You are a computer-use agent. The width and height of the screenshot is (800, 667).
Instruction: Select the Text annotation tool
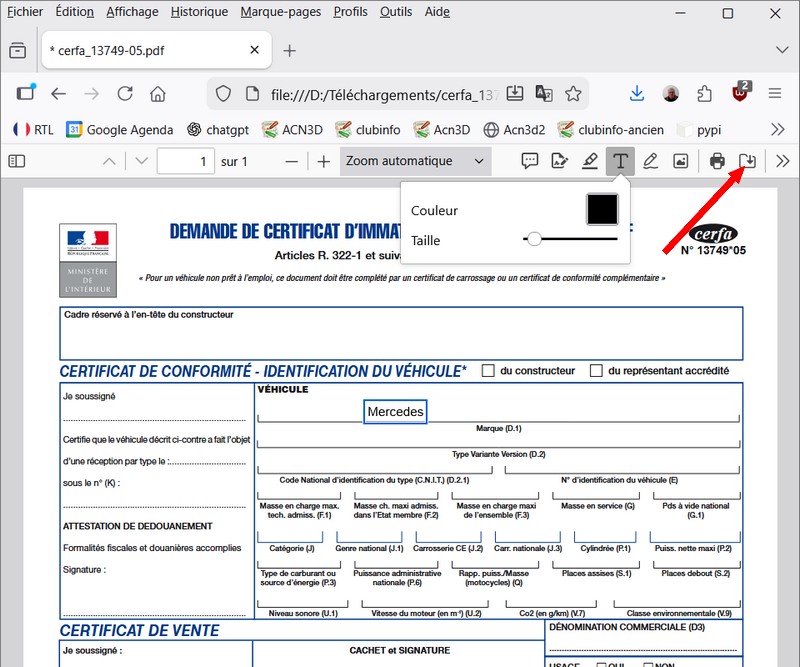(x=621, y=161)
